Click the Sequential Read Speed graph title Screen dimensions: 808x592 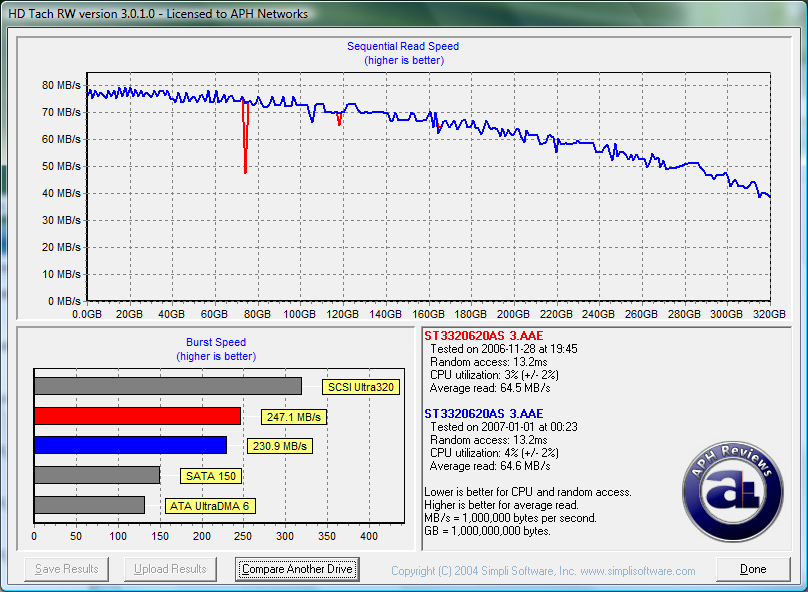[x=403, y=46]
